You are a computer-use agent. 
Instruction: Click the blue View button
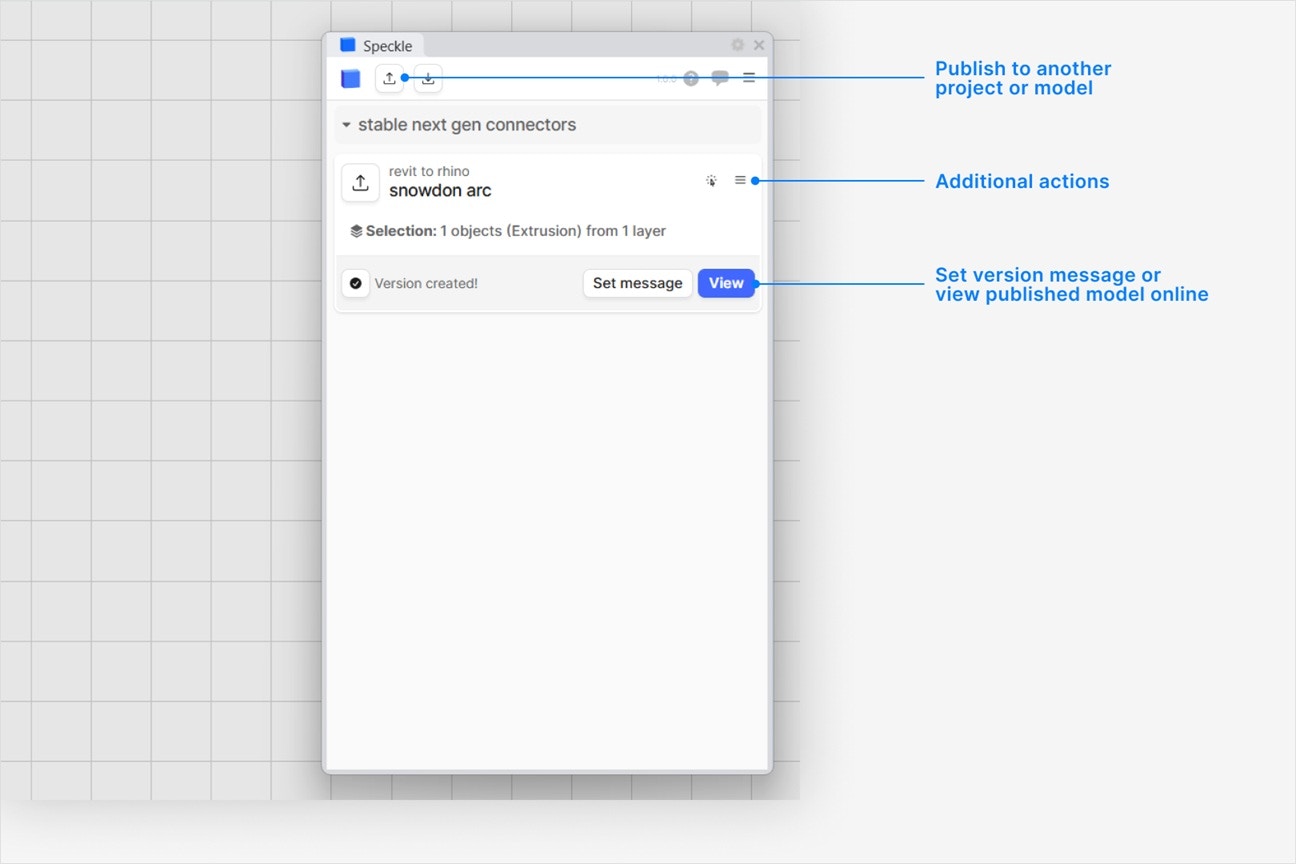pyautogui.click(x=726, y=283)
